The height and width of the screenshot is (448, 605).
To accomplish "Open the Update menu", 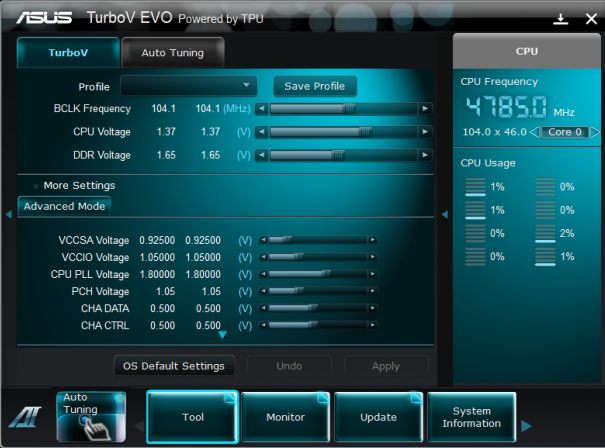I will 379,417.
